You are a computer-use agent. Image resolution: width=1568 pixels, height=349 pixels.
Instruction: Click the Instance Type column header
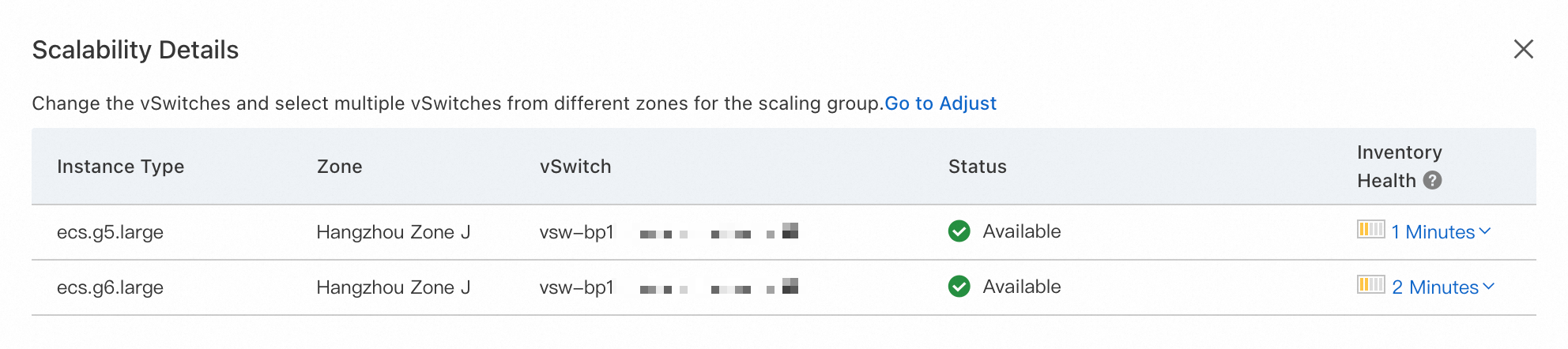coord(120,167)
